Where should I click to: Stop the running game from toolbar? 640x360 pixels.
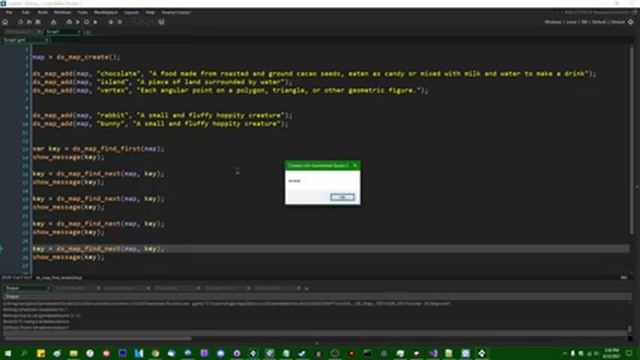[x=87, y=22]
